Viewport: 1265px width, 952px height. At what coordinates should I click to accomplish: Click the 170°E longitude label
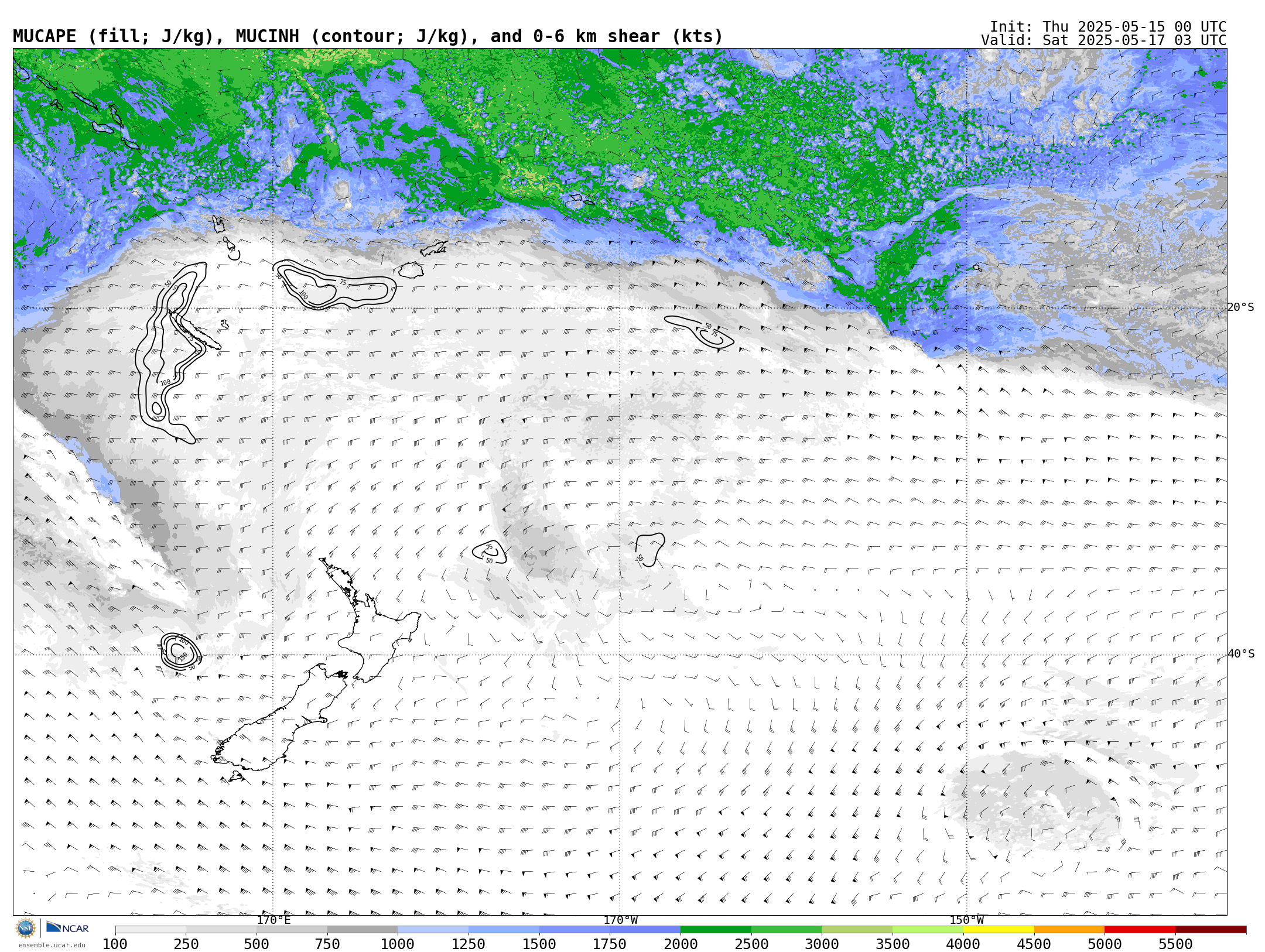point(273,920)
